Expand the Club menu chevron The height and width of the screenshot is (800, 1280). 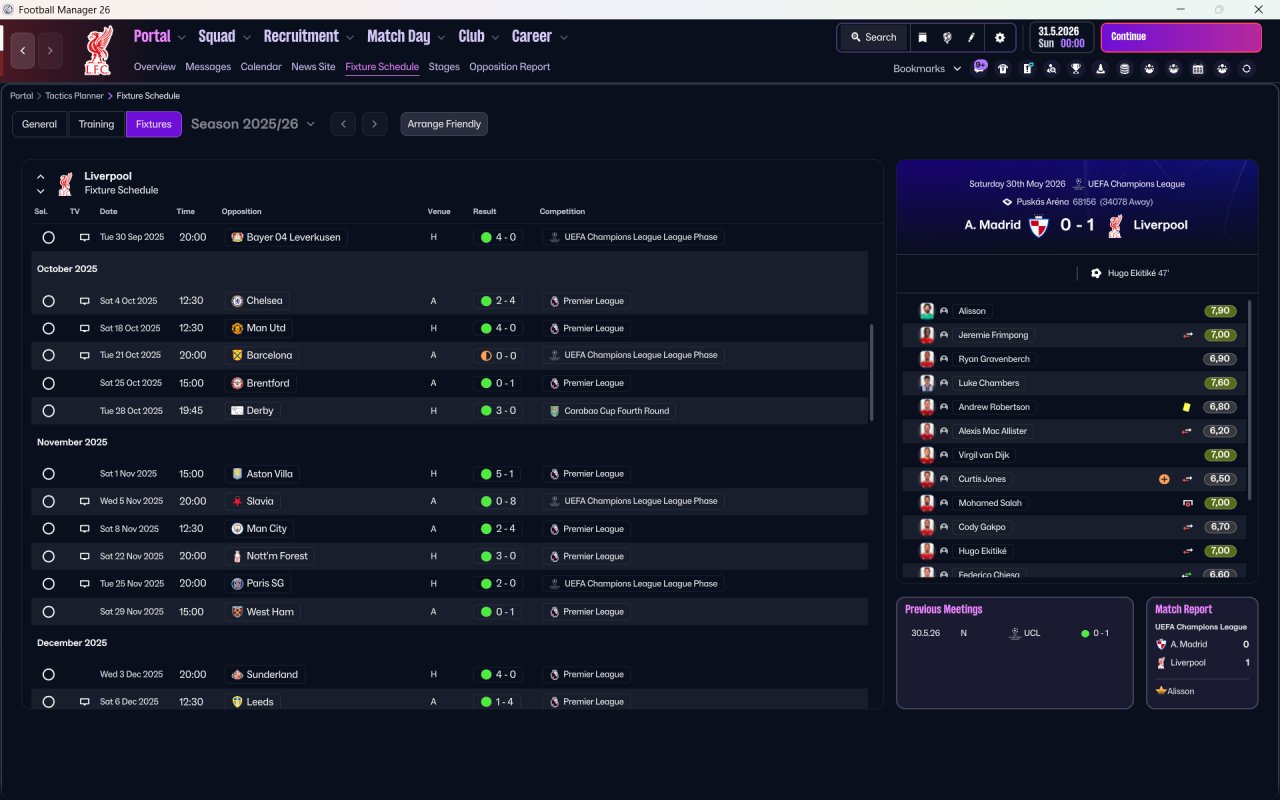495,37
